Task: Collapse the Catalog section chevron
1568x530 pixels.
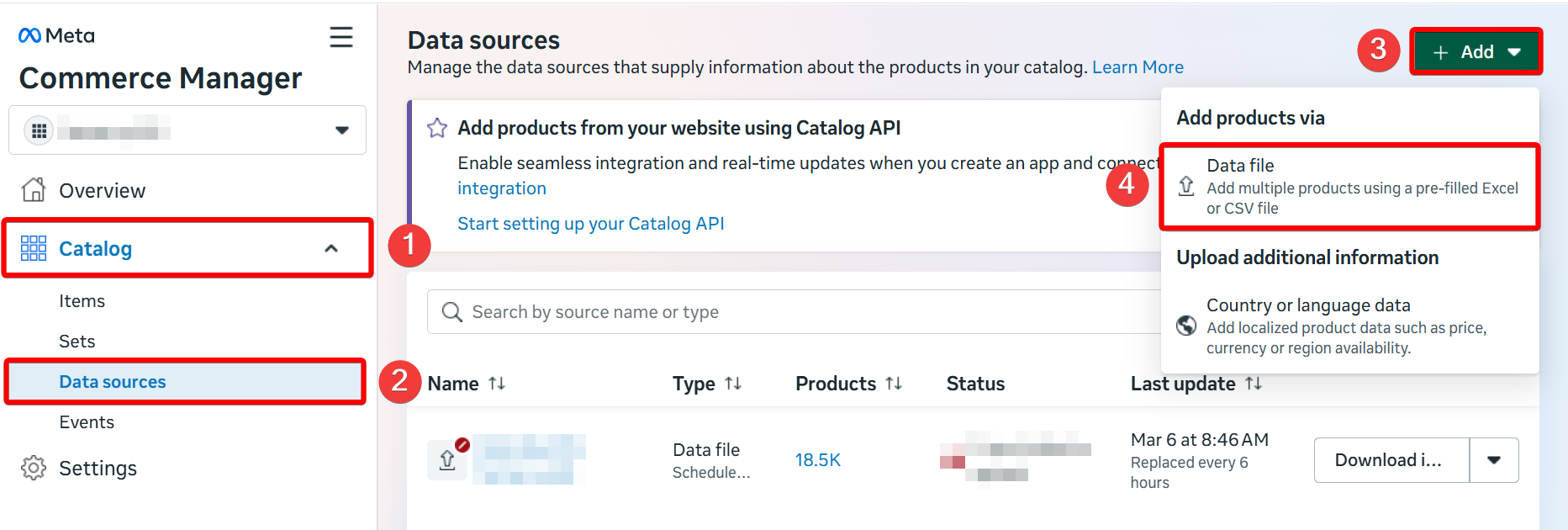Action: [x=331, y=248]
